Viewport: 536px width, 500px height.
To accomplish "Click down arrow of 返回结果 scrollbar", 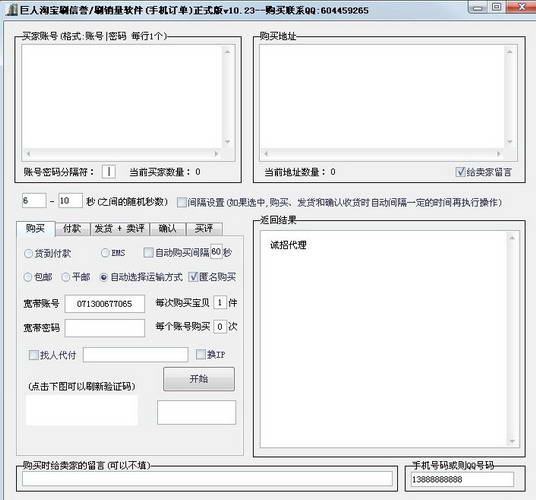I will (x=512, y=441).
